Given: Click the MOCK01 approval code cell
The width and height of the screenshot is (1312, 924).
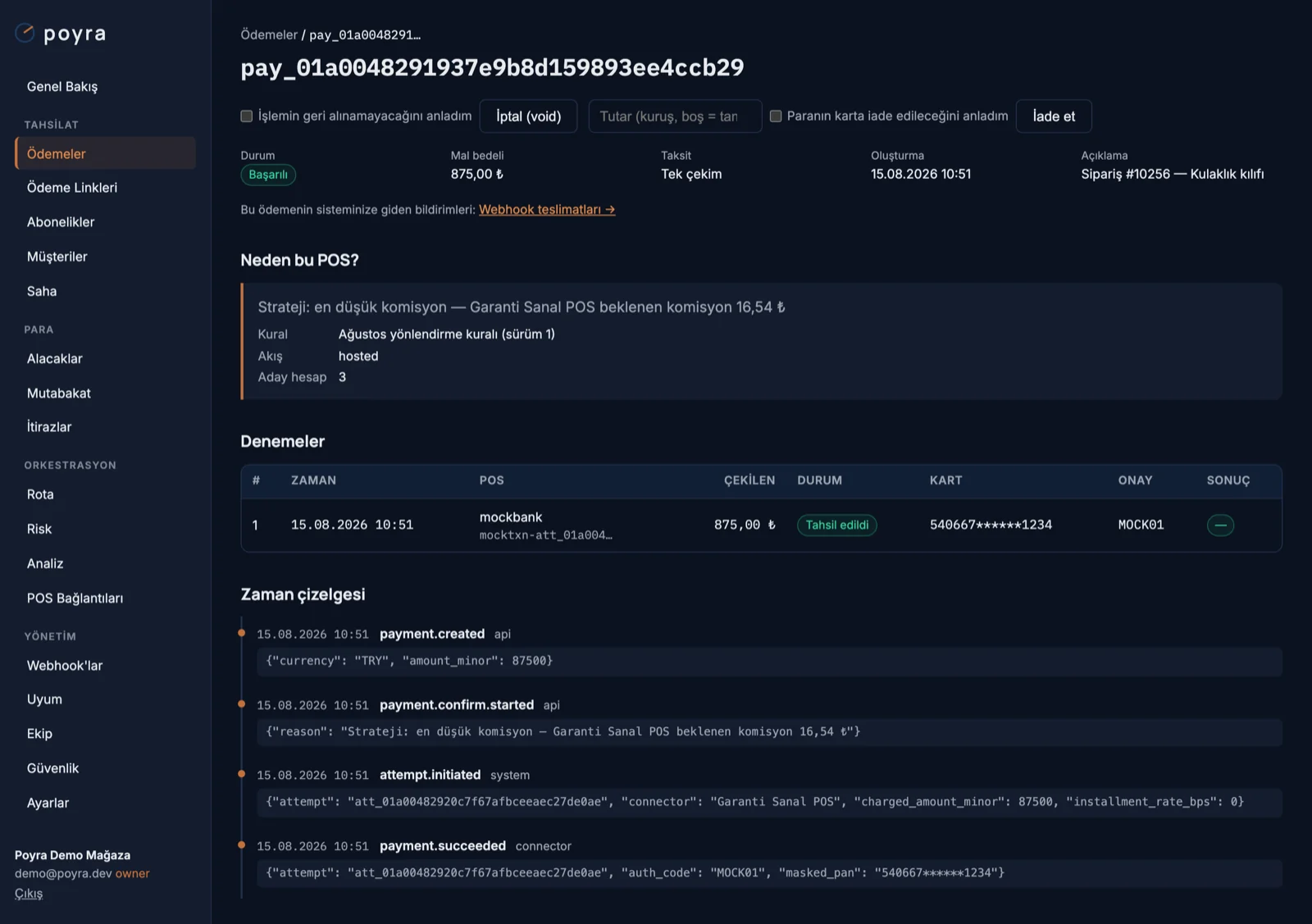Looking at the screenshot, I should [x=1141, y=525].
